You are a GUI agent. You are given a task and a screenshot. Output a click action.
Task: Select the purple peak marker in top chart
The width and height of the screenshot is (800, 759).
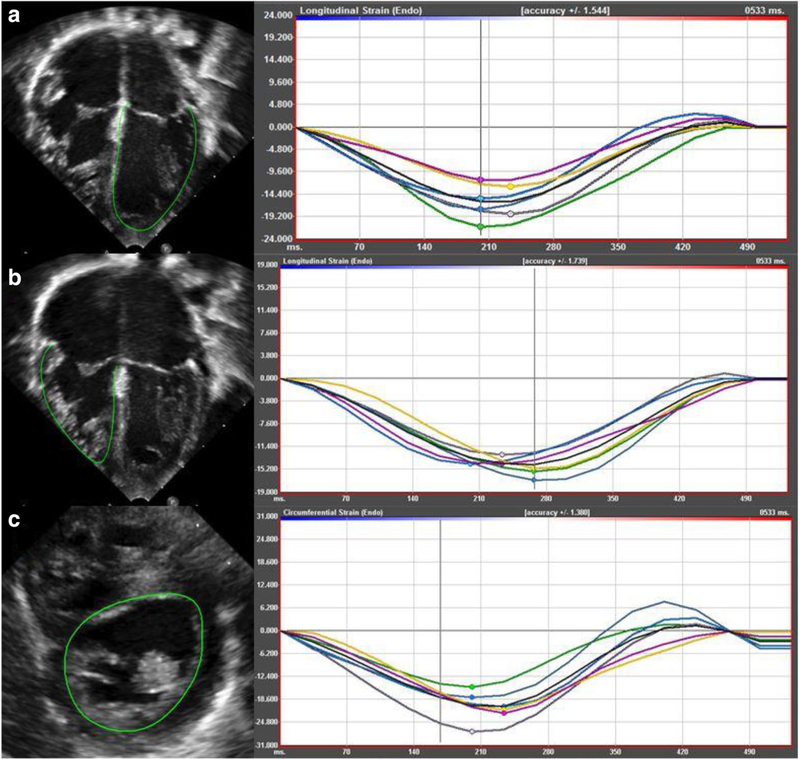[x=481, y=180]
